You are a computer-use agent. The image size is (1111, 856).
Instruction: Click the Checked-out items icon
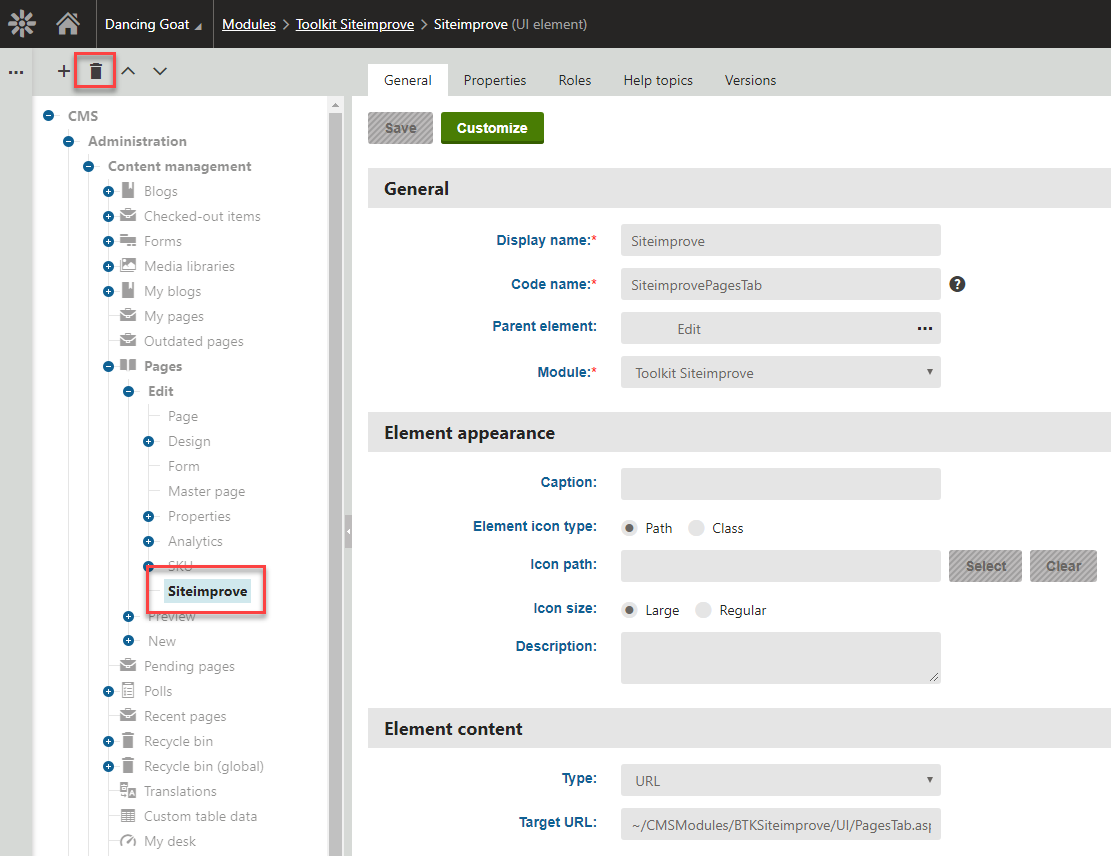coord(128,215)
